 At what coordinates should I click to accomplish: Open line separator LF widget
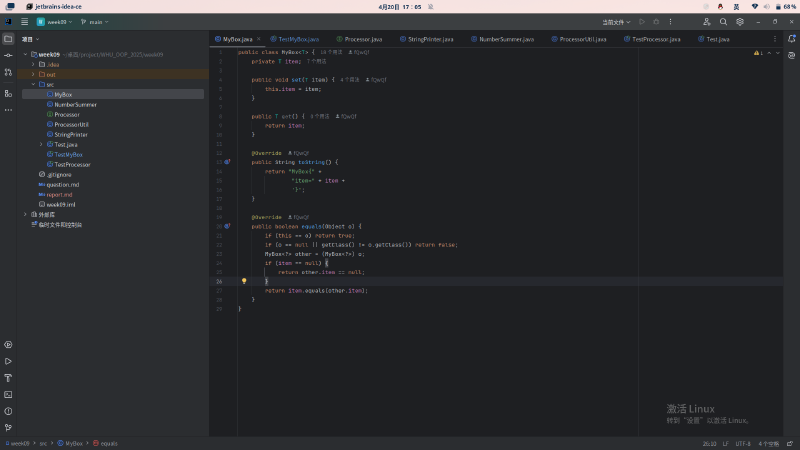coord(726,444)
